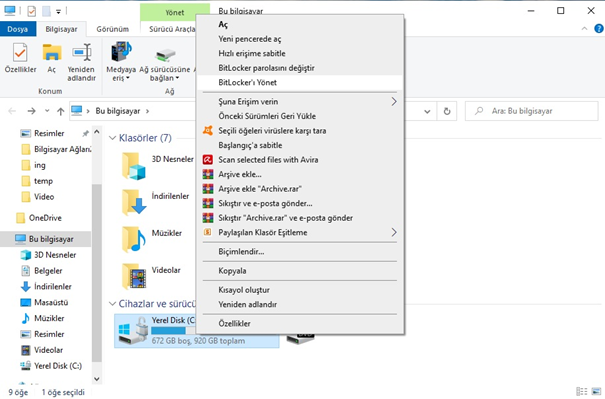The width and height of the screenshot is (605, 399).
Task: Choose BitLocker parolasını değiştir entry
Action: (x=300, y=68)
